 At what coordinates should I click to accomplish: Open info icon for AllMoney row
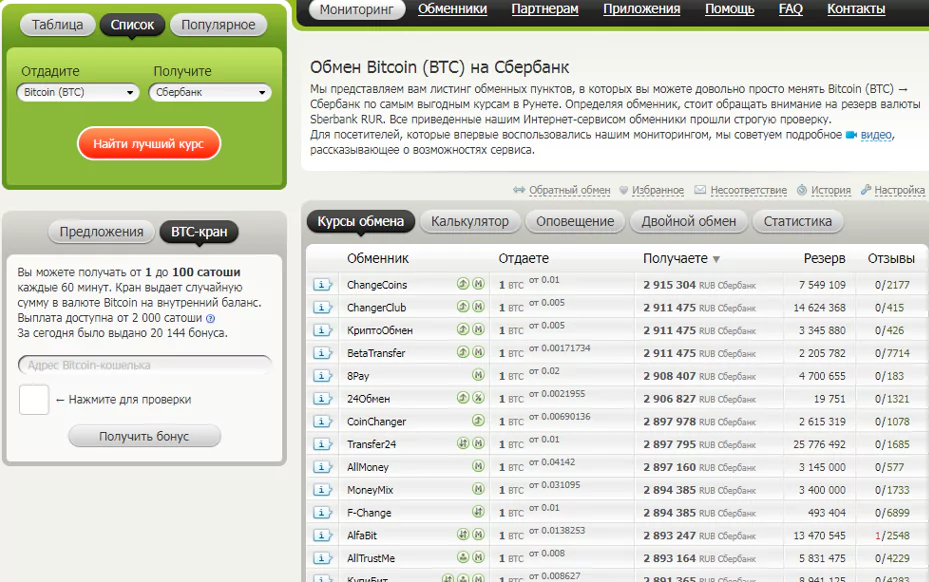coord(323,467)
